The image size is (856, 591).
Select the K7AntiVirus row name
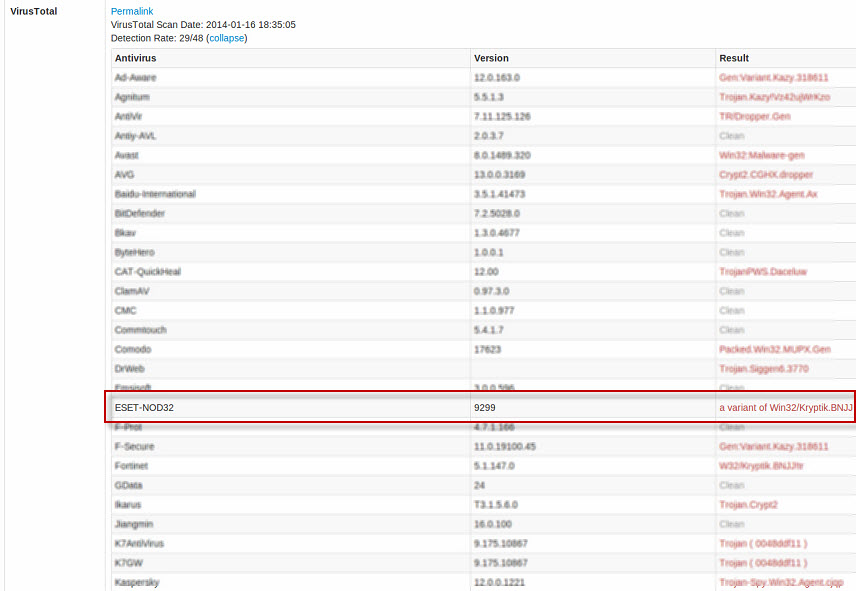pos(139,544)
